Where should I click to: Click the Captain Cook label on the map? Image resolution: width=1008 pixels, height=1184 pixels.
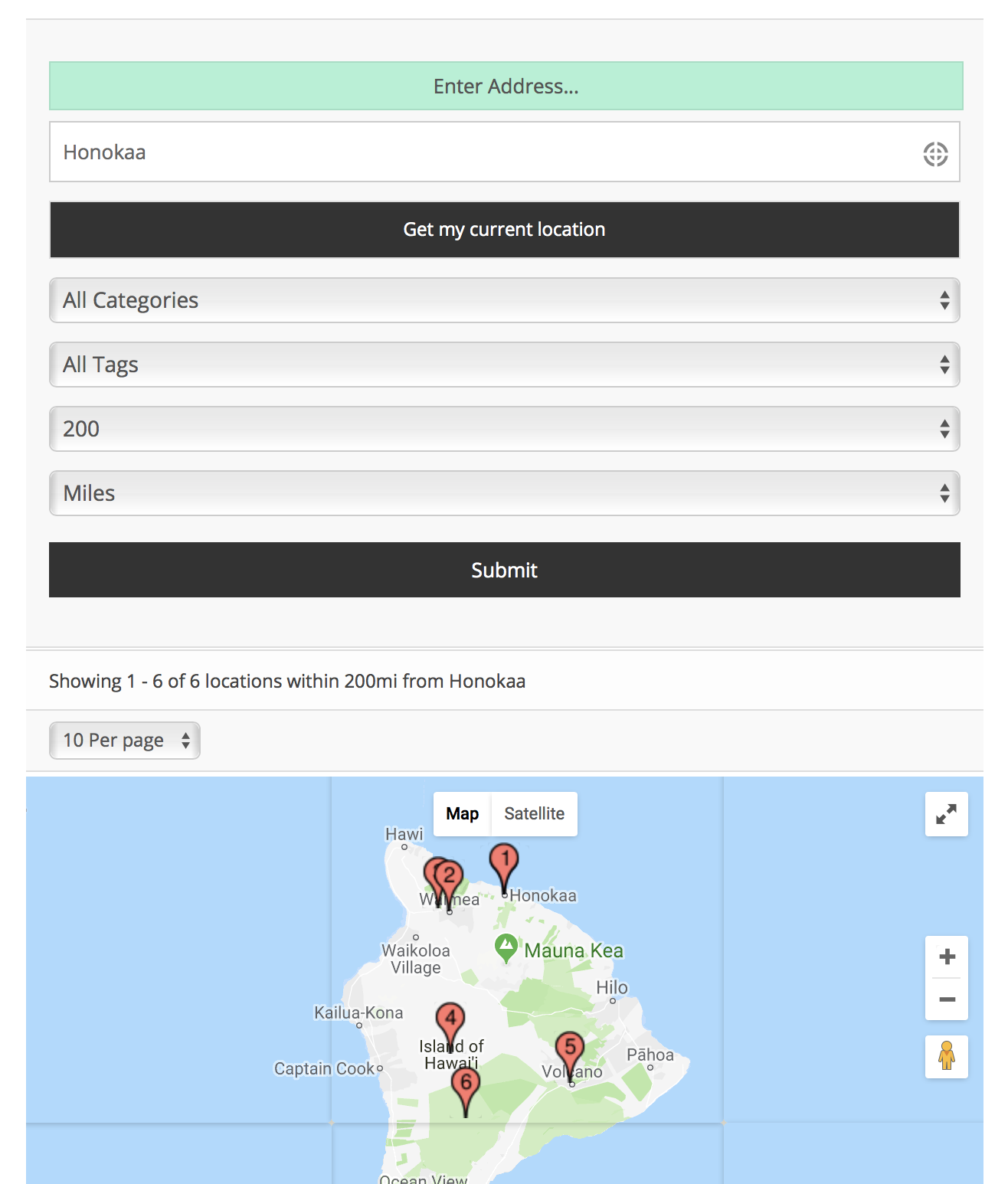pos(324,1068)
